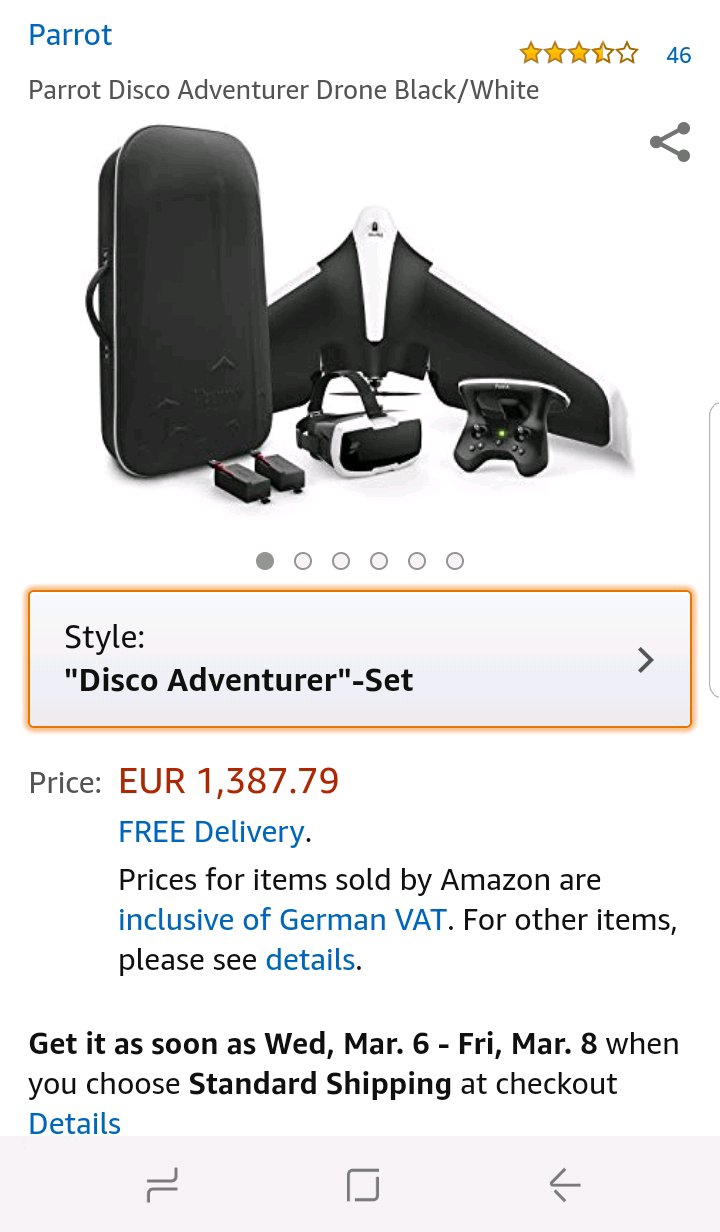Tap the share icon
The image size is (720, 1232).
[x=670, y=142]
